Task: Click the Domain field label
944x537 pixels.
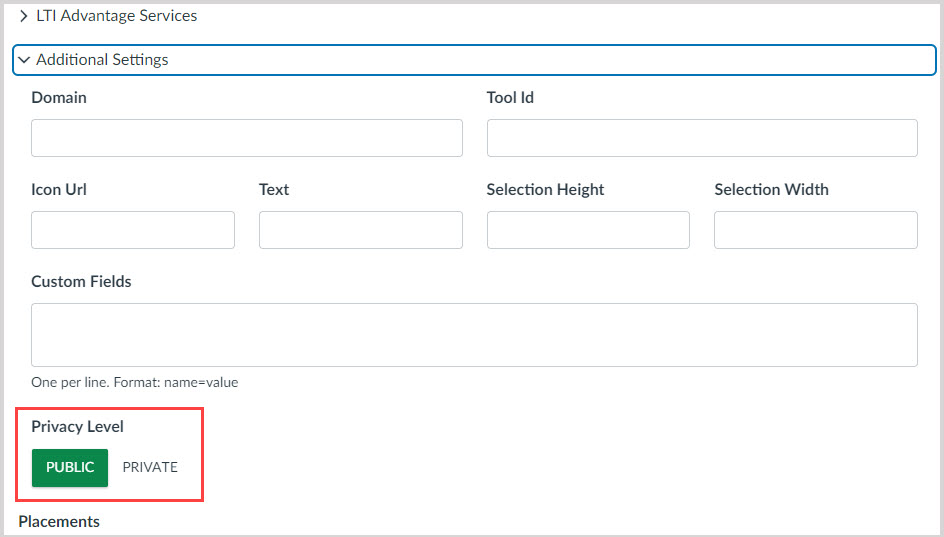Action: (59, 98)
